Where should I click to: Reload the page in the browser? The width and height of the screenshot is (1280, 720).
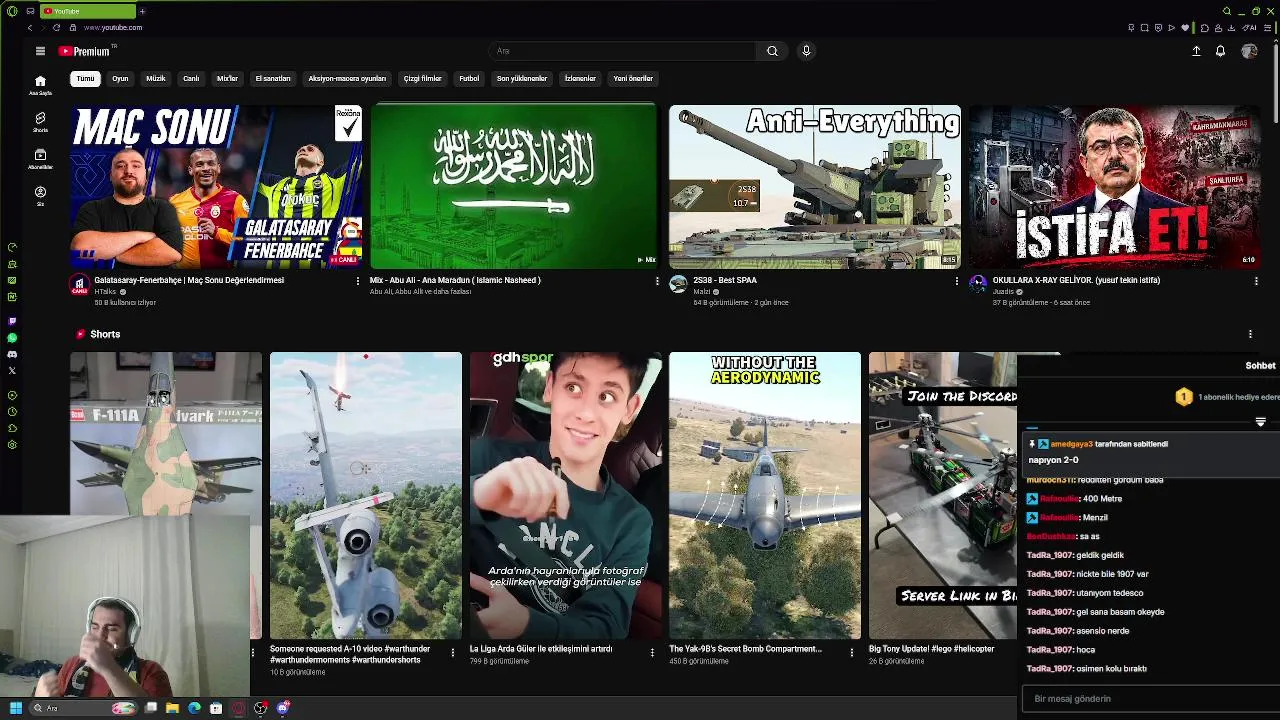(x=56, y=28)
